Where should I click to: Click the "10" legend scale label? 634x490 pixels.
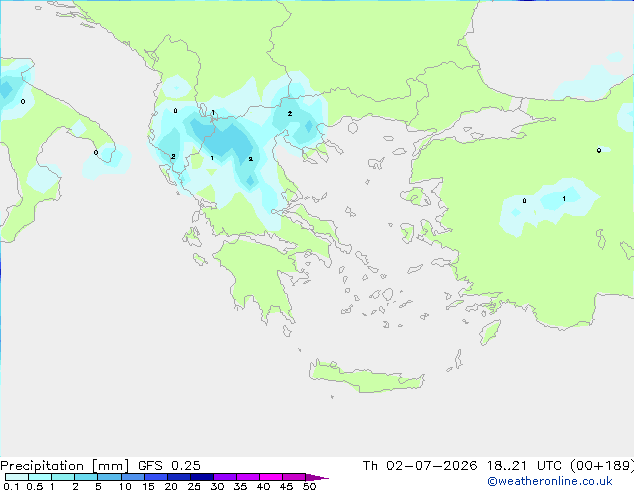pyautogui.click(x=125, y=486)
